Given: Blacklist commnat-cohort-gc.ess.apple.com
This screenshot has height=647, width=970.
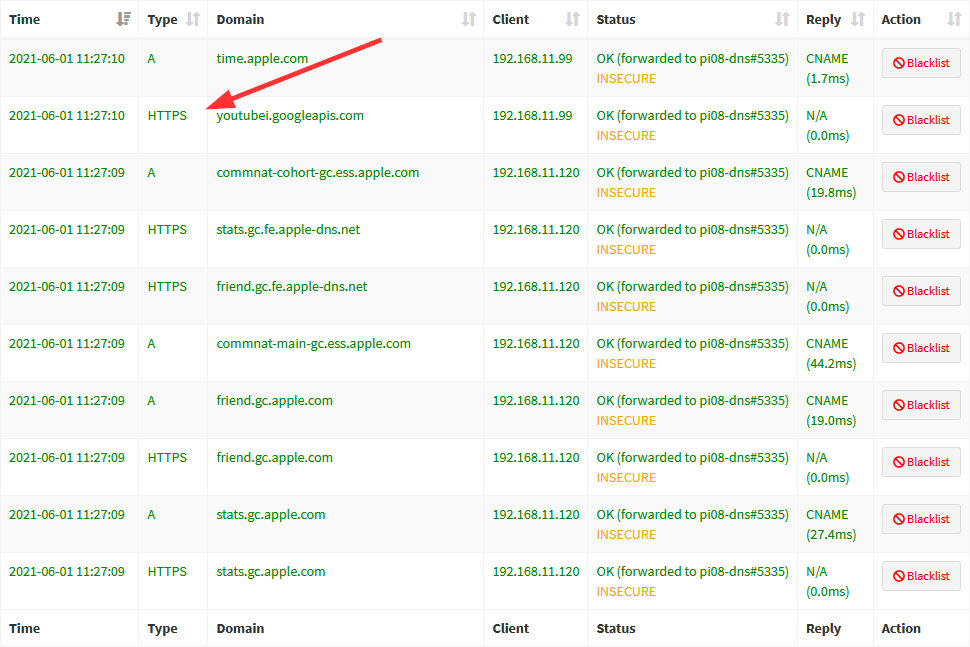Looking at the screenshot, I should 921,177.
